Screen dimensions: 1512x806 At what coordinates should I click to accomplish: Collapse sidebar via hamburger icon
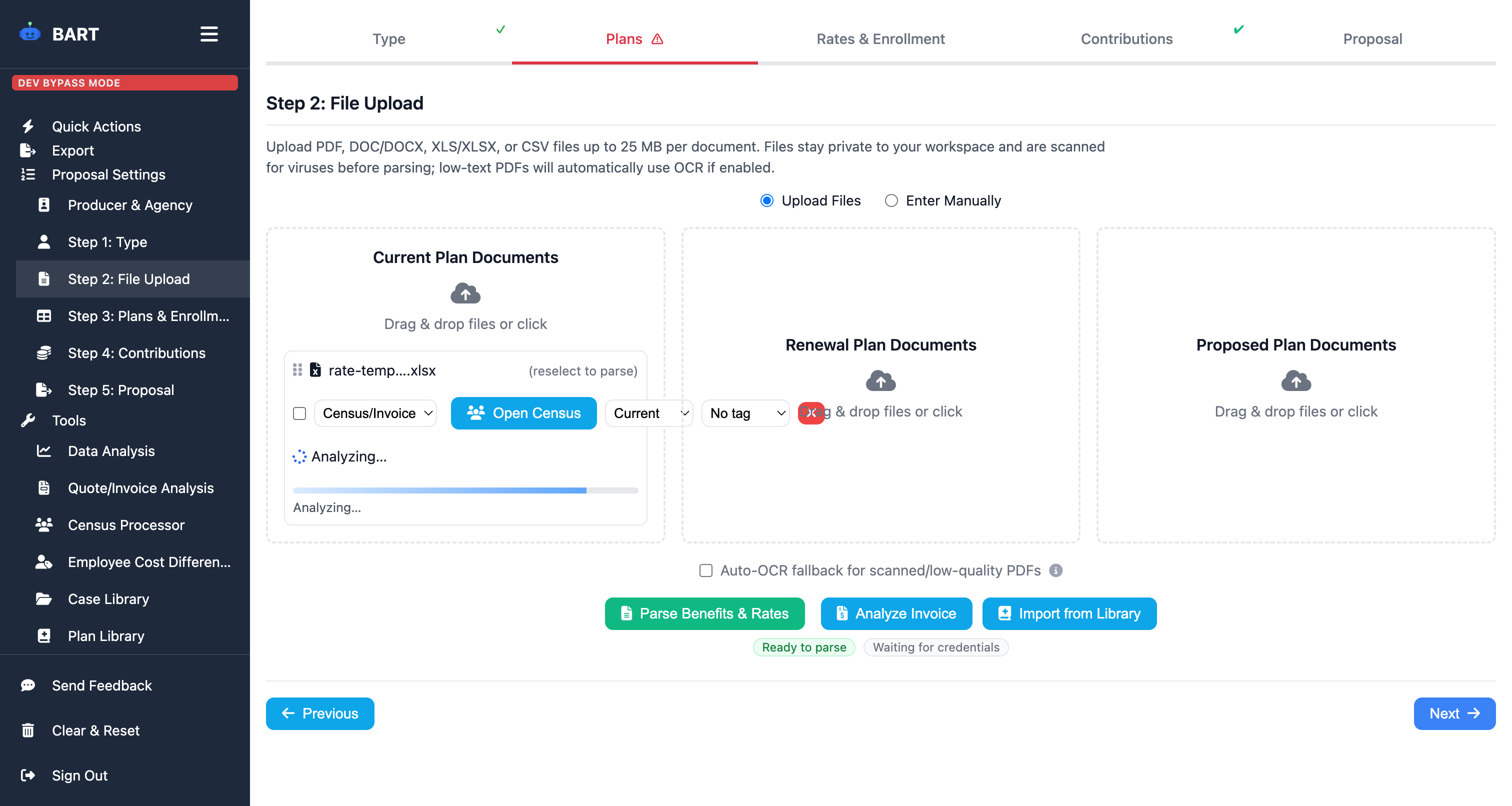pyautogui.click(x=209, y=34)
